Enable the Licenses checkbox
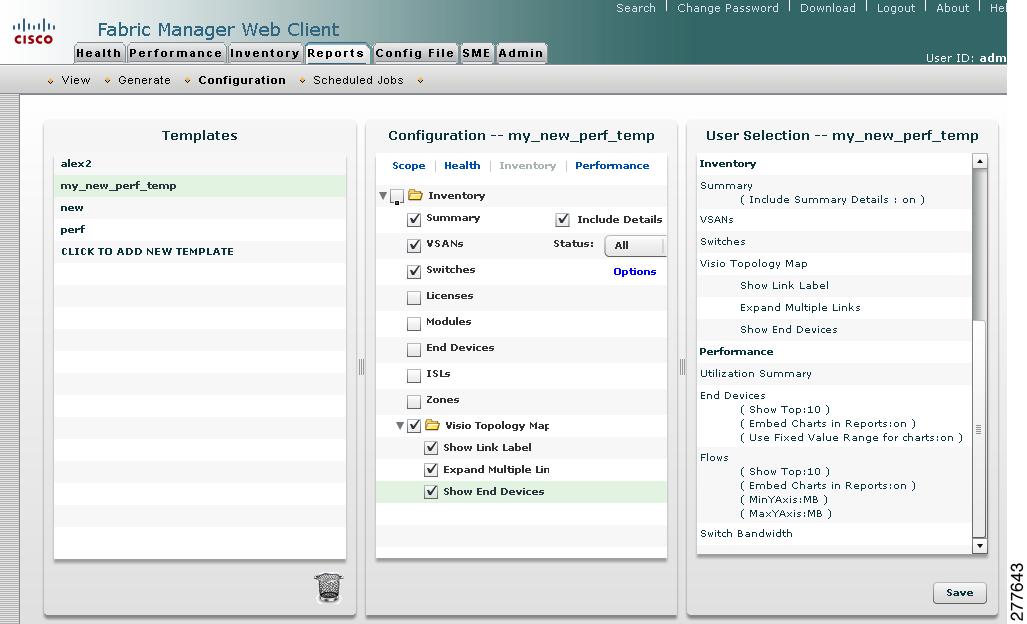 (414, 298)
